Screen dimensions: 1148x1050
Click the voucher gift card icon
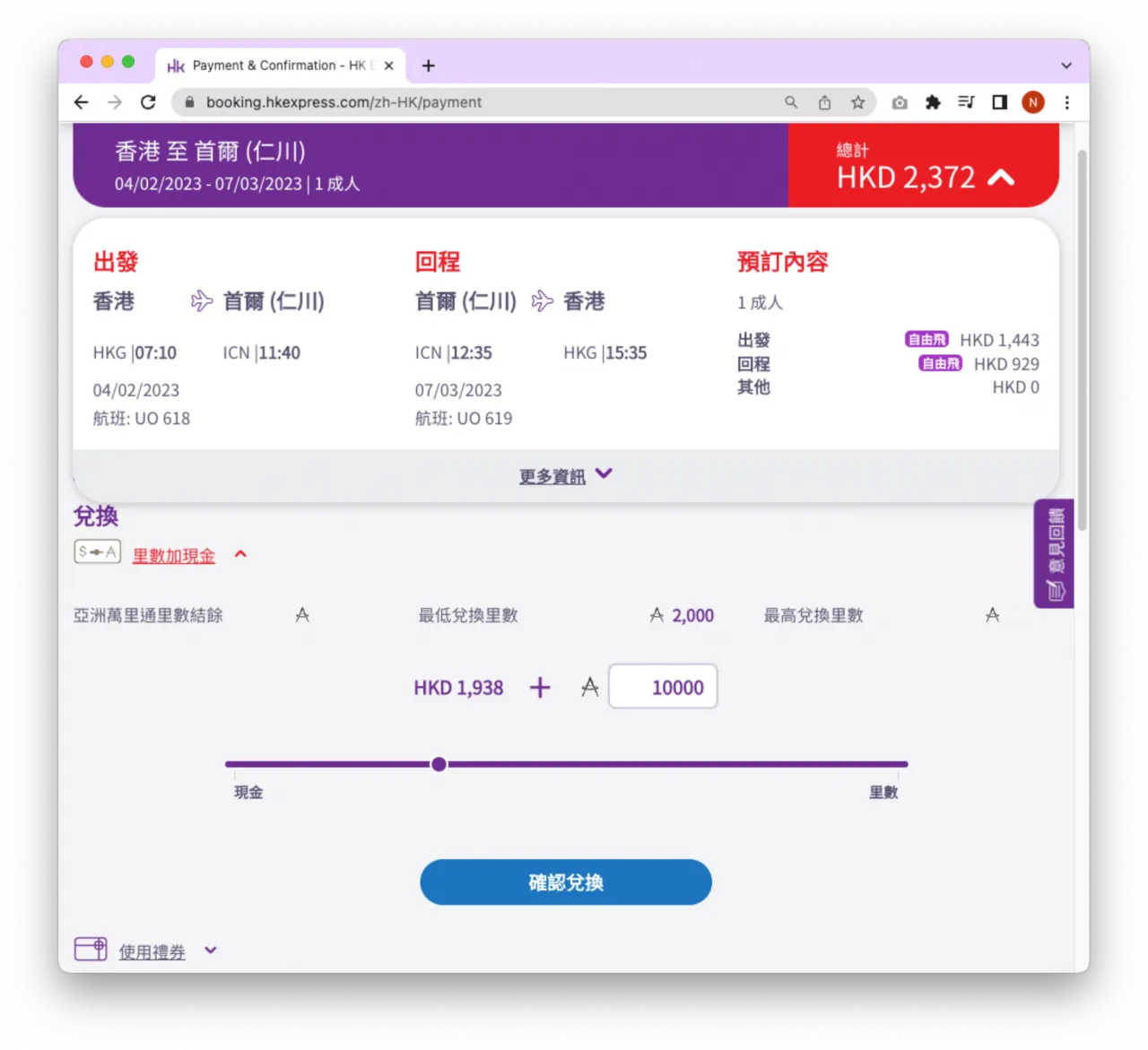(91, 949)
